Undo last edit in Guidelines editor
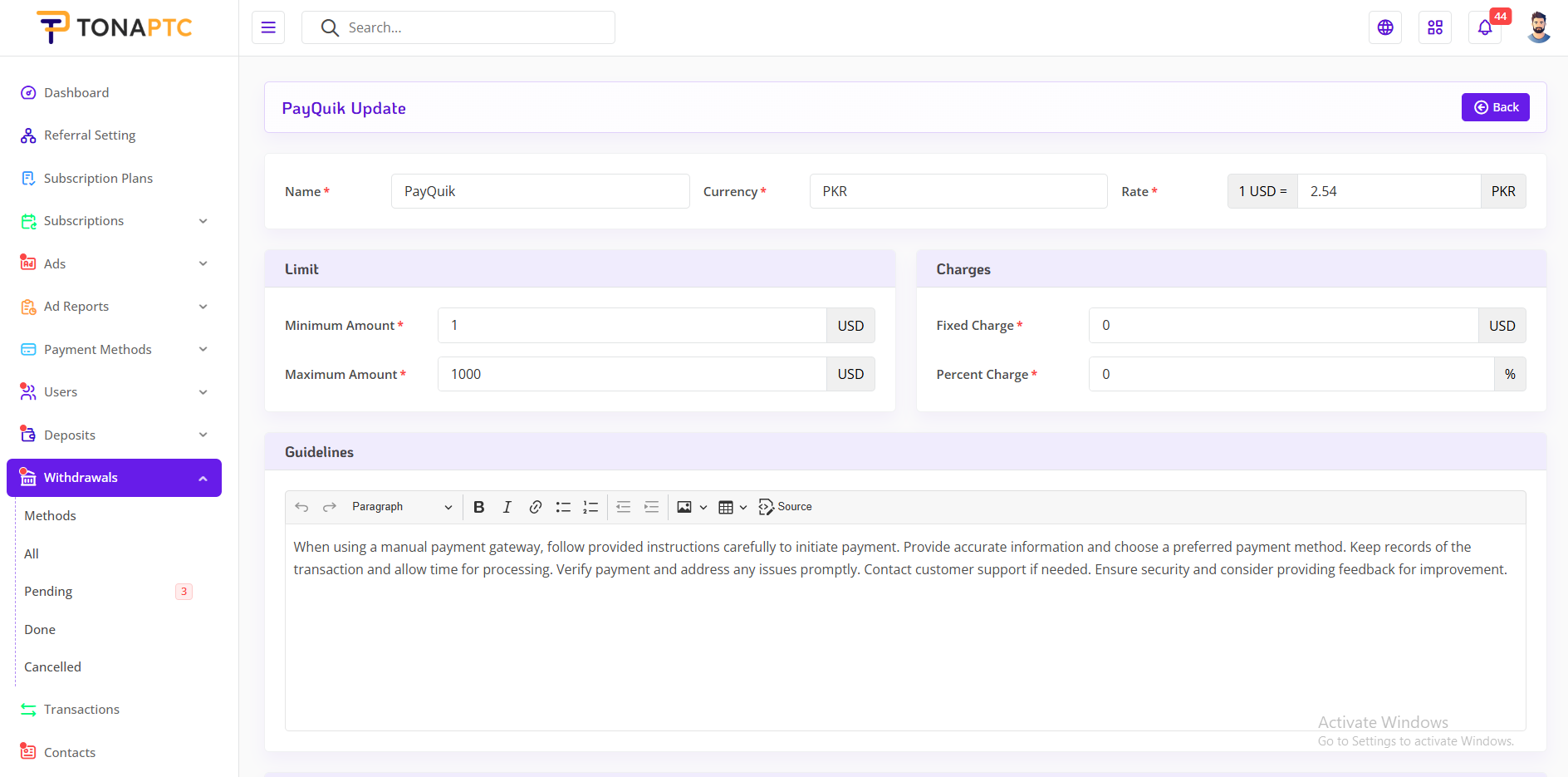The height and width of the screenshot is (777, 1568). (301, 507)
